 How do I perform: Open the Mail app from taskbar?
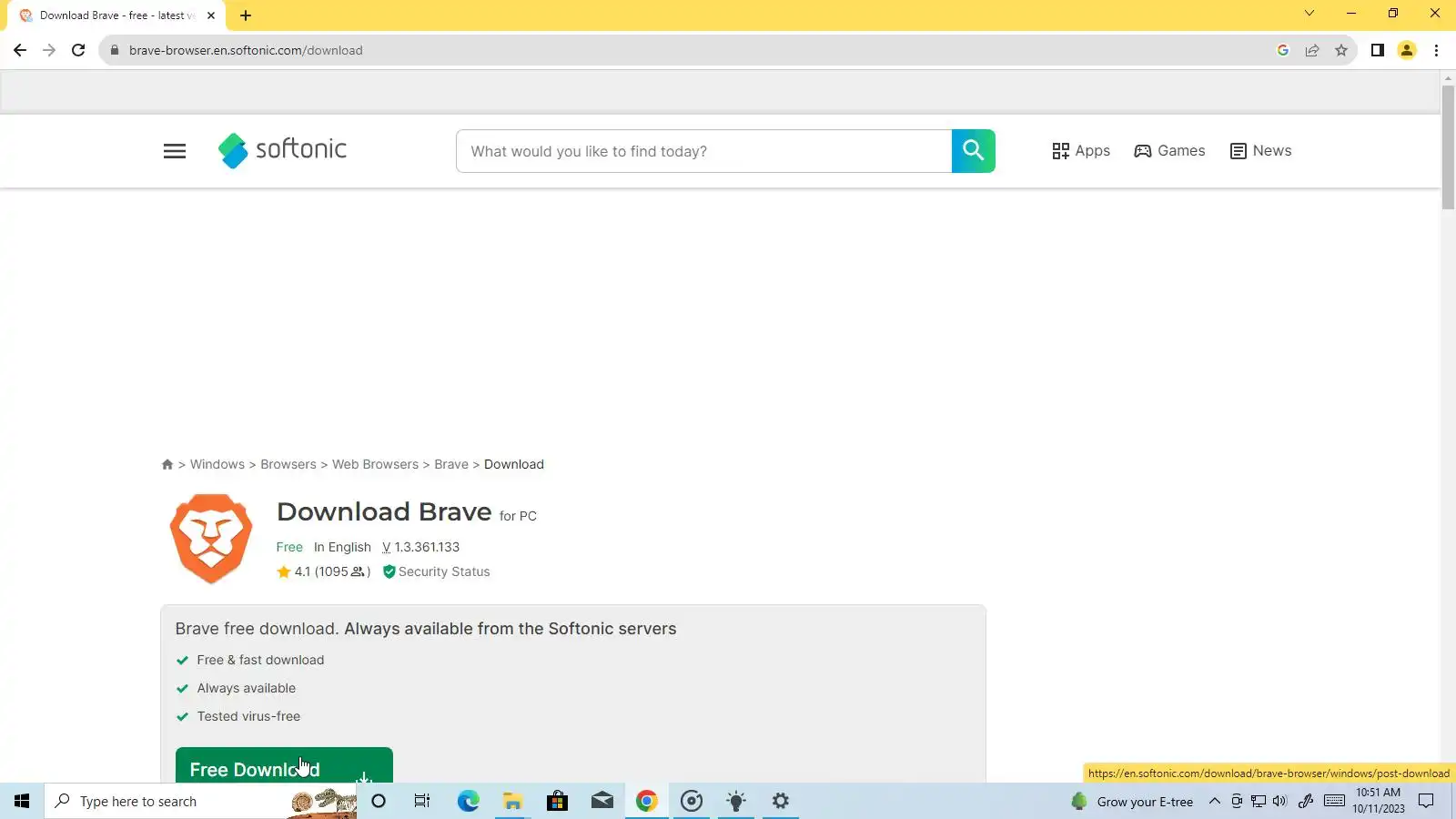pos(602,801)
